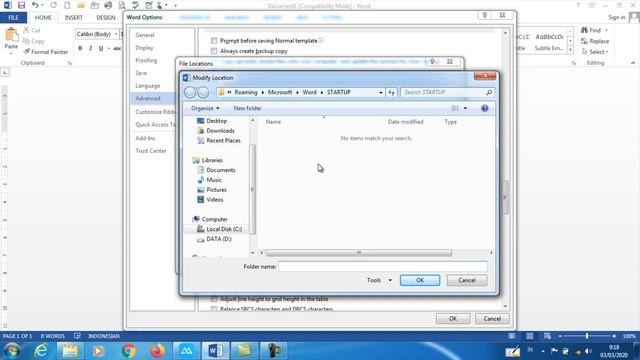This screenshot has width=640, height=360.
Task: Click Cancel in Word Options dialog
Action: pyautogui.click(x=492, y=318)
